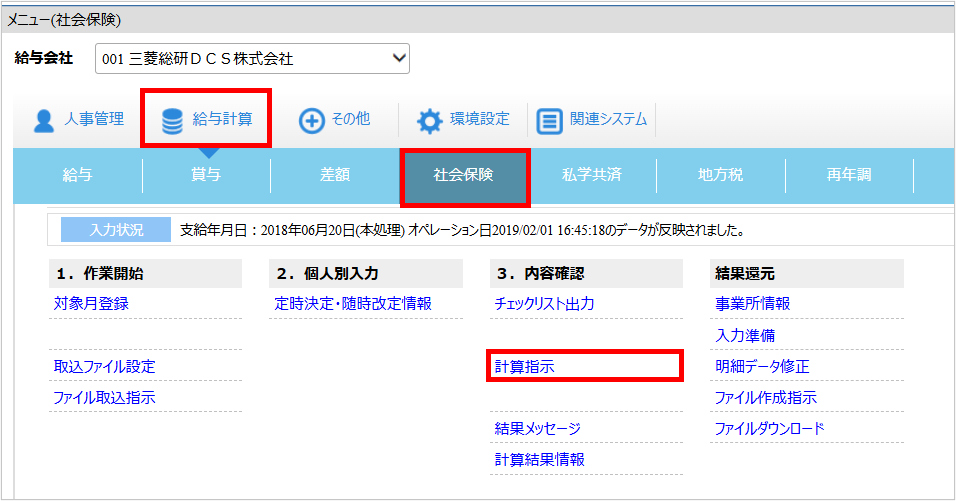Open the 計算結果情報 link

pyautogui.click(x=540, y=460)
